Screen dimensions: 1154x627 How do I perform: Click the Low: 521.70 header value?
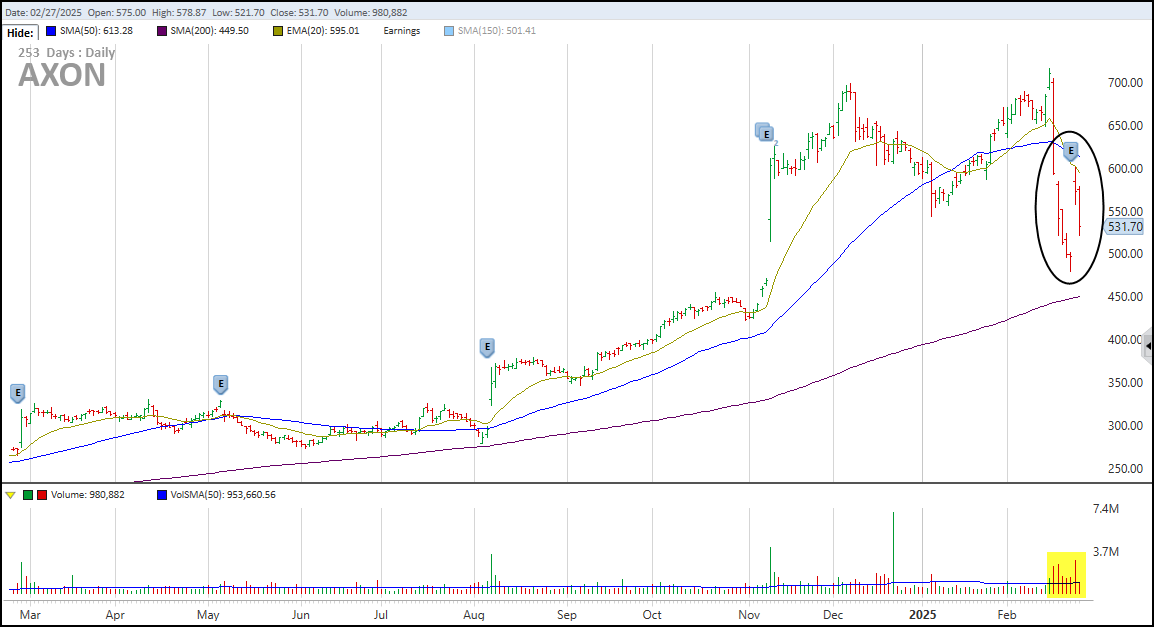click(238, 13)
